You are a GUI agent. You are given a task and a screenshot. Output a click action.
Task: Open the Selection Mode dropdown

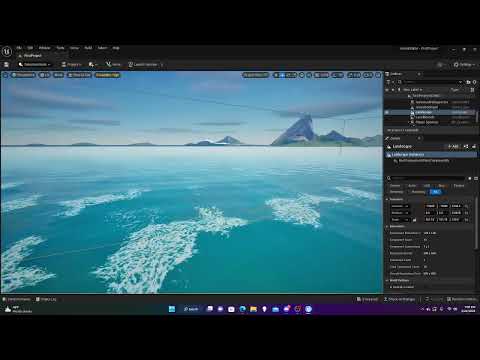[35, 64]
